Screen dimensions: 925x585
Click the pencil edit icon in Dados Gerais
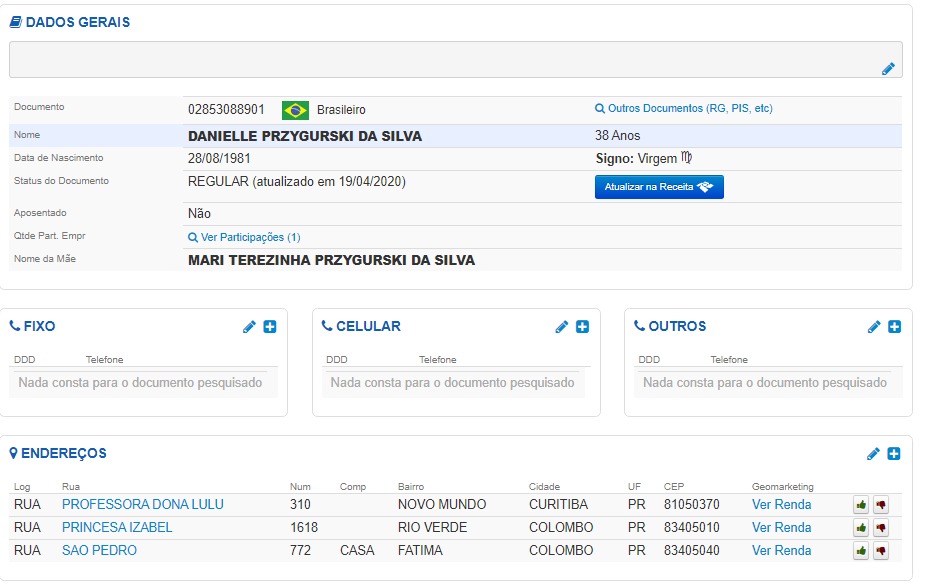coord(888,69)
